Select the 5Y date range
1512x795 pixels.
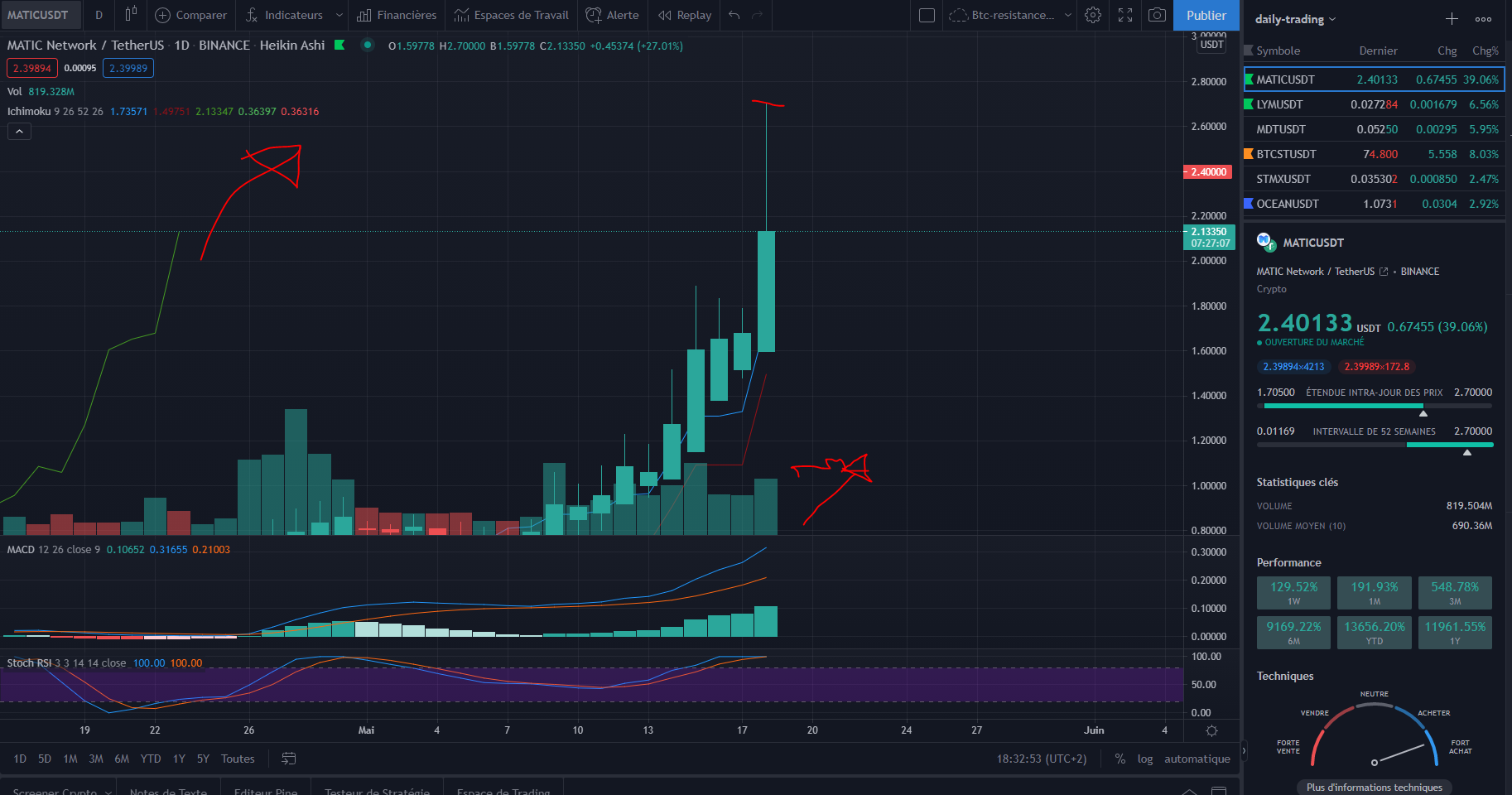(x=203, y=759)
